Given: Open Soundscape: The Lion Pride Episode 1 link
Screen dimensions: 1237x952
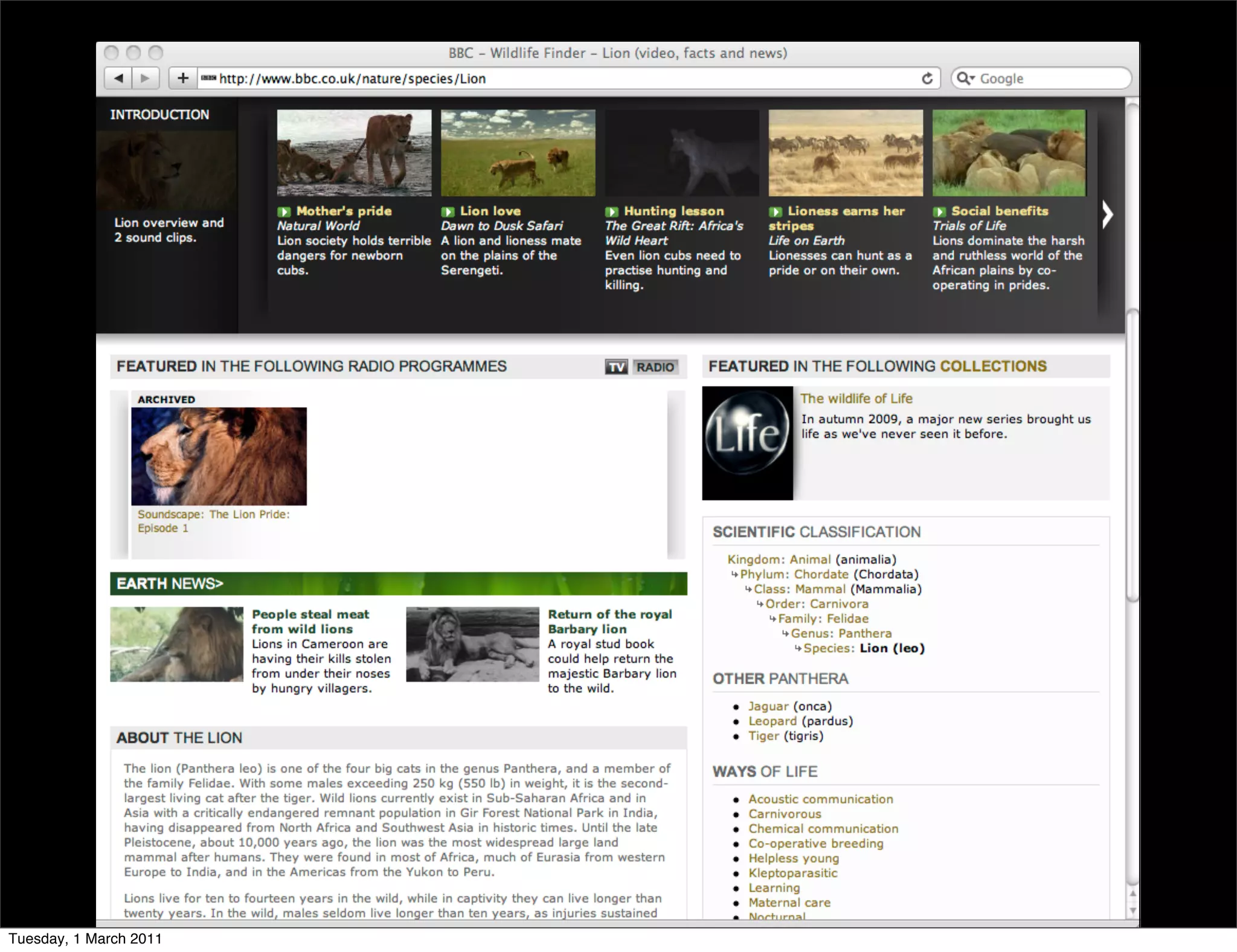Looking at the screenshot, I should click(x=213, y=521).
